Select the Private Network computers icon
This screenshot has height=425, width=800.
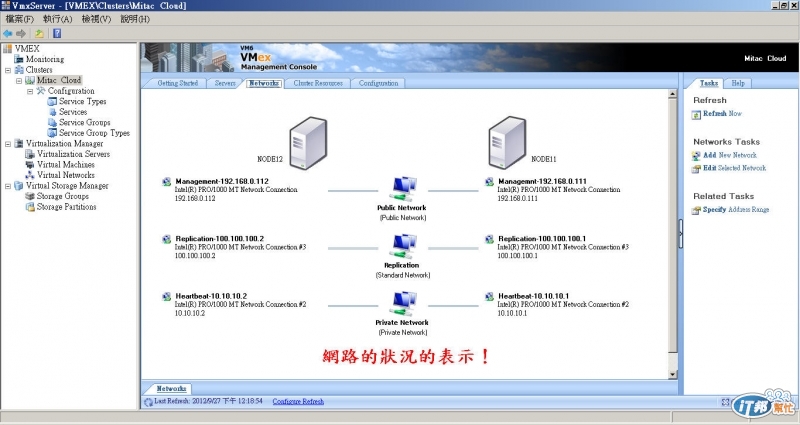pos(403,305)
